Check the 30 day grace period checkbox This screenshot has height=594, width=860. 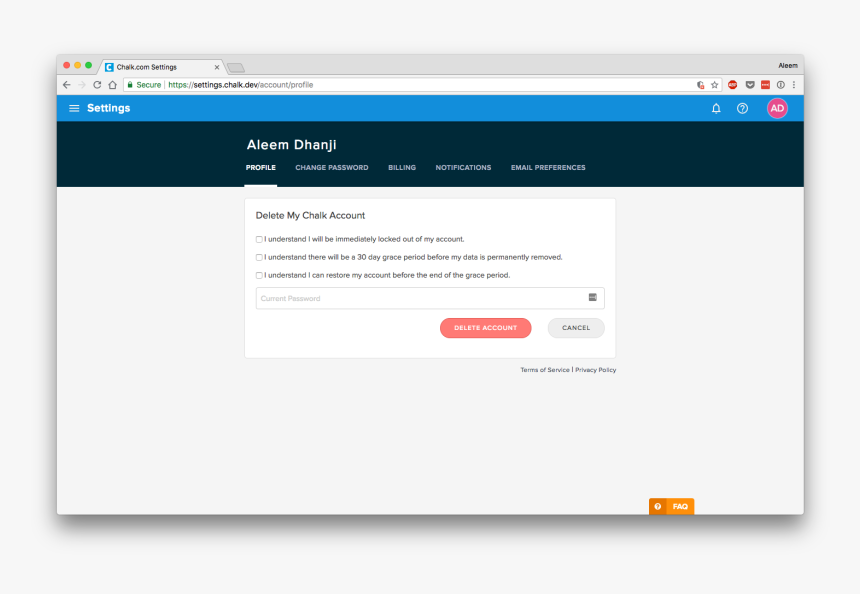pos(259,257)
